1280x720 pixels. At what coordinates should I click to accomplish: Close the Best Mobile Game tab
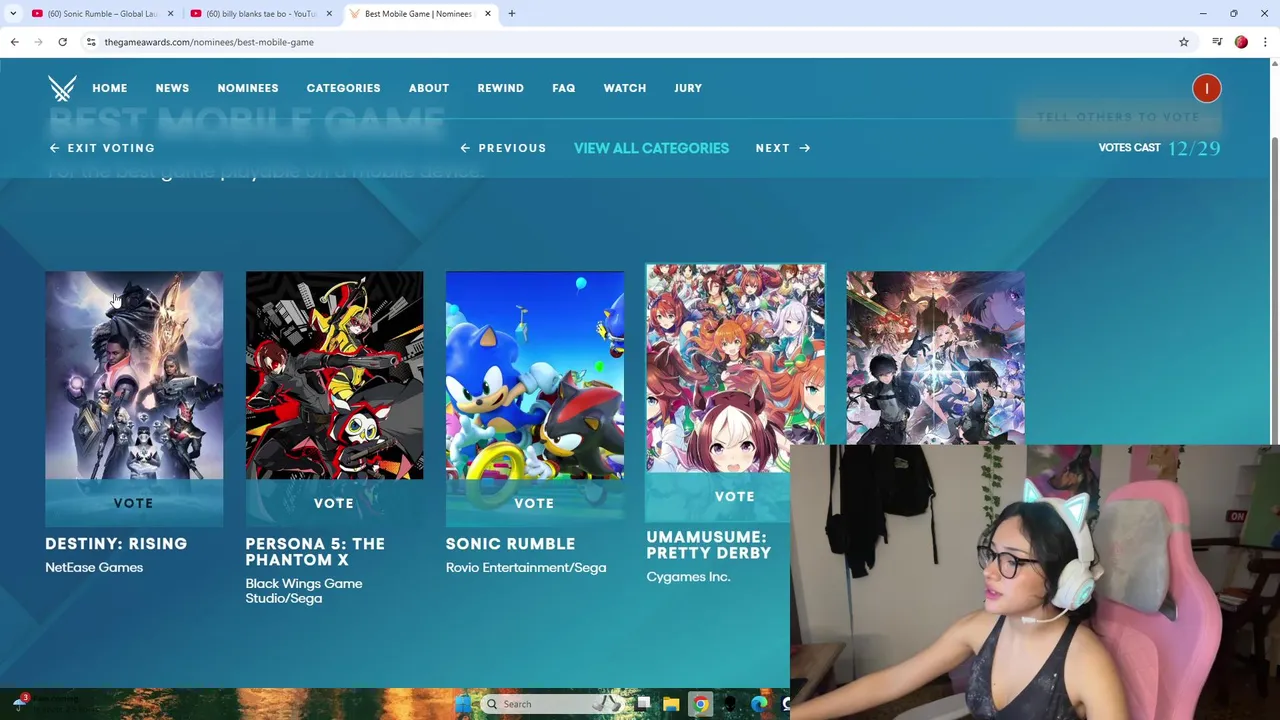point(487,13)
